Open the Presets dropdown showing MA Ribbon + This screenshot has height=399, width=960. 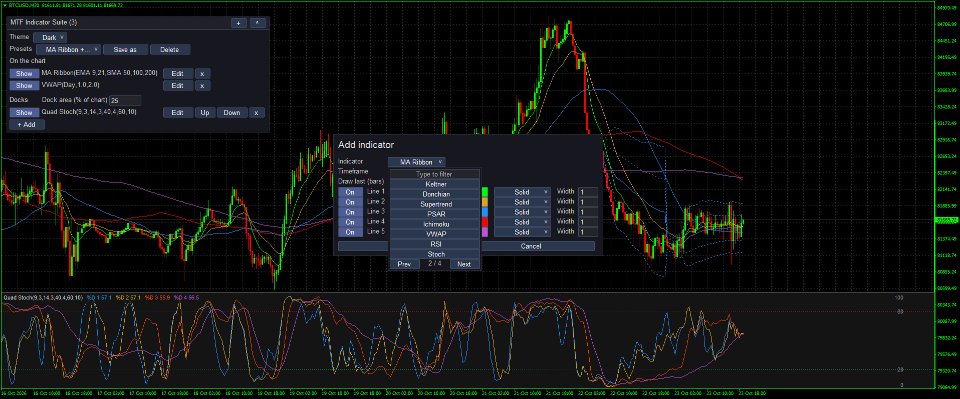(68, 50)
